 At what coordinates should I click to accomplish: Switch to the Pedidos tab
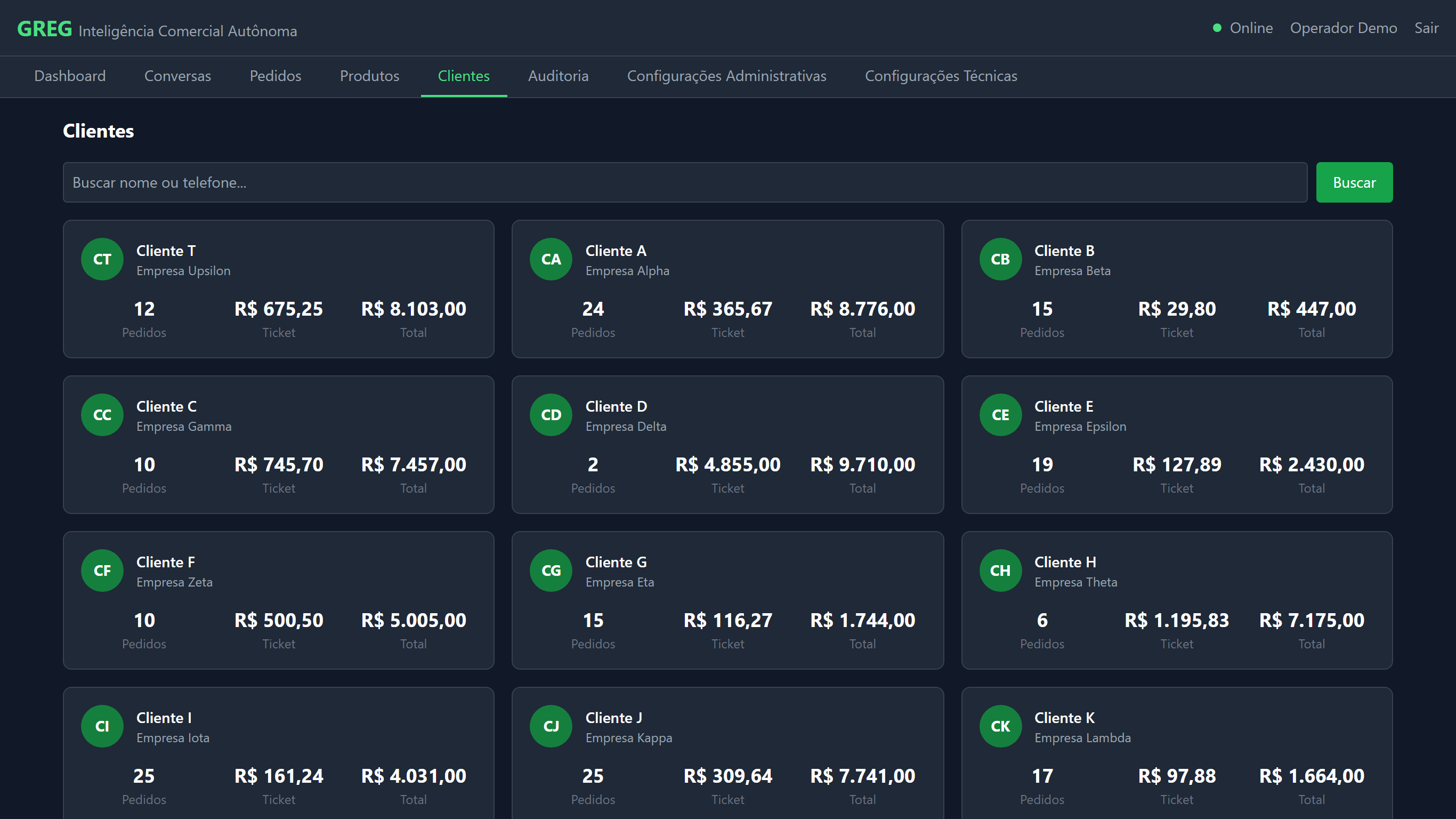[x=275, y=76]
